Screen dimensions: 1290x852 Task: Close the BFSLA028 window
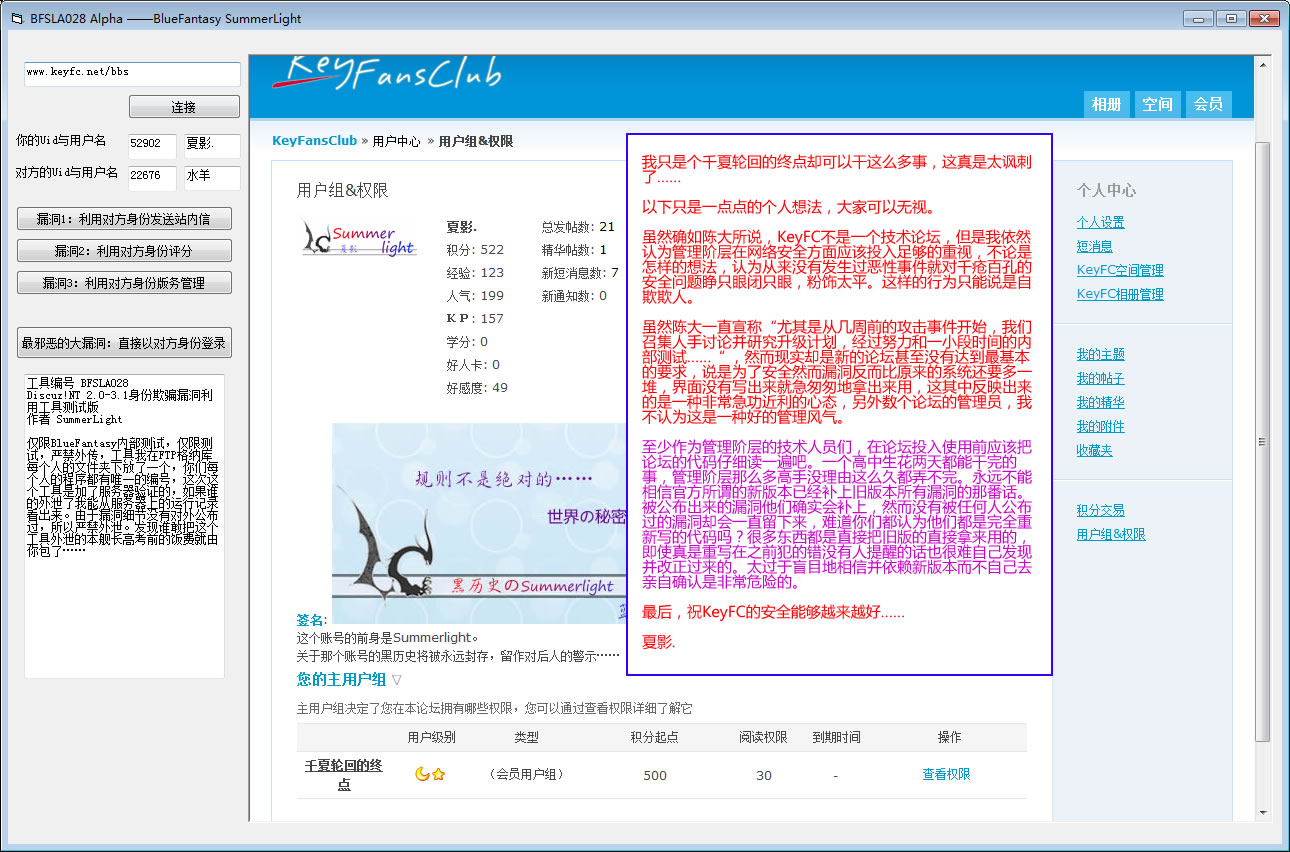point(1262,18)
